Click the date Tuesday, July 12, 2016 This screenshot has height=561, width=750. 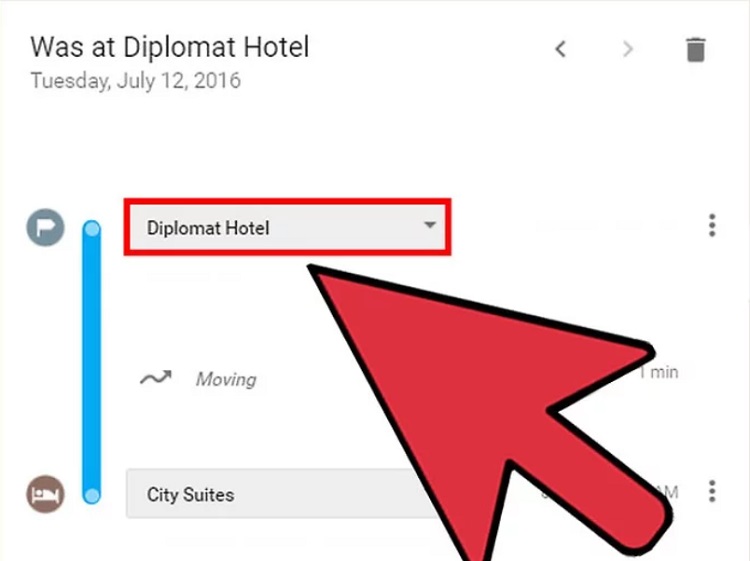[136, 80]
